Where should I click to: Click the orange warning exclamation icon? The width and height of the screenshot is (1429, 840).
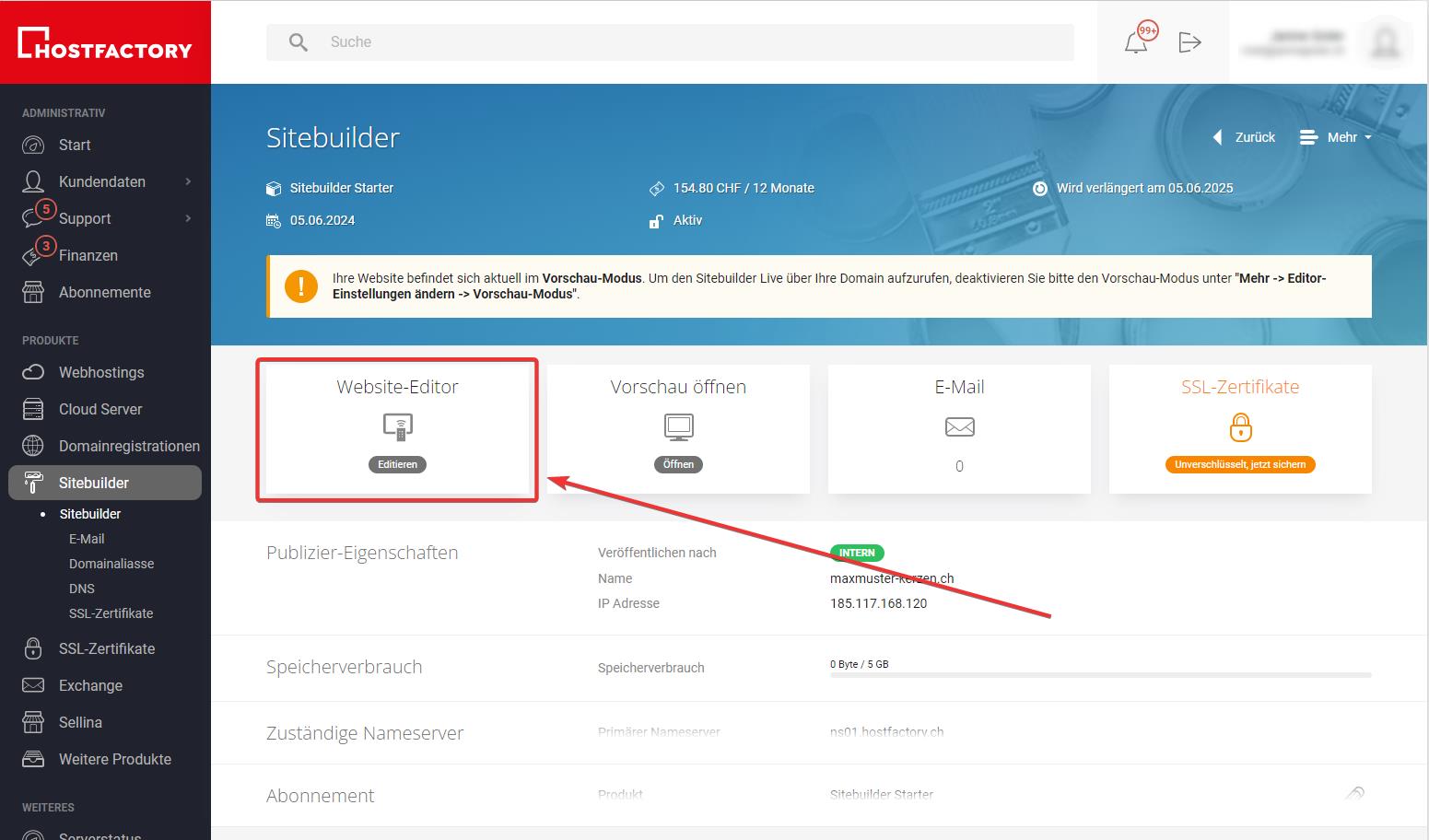click(301, 286)
